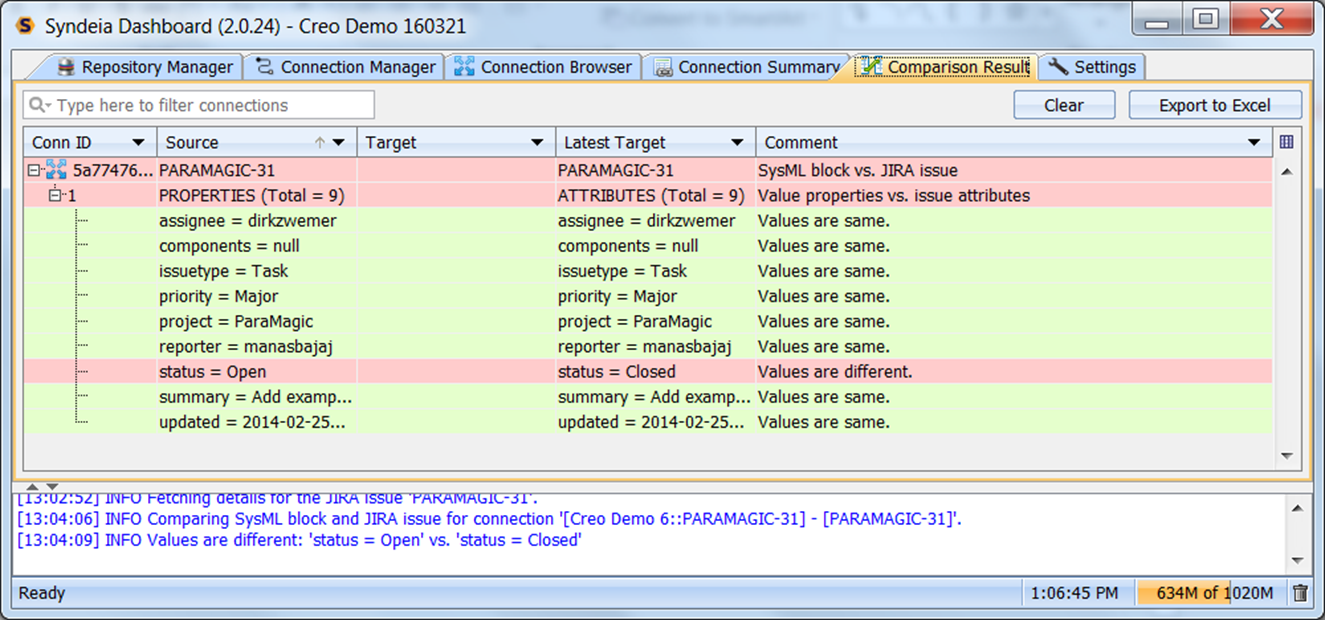This screenshot has height=620, width=1325.
Task: Click the Connection Summary tab icon
Action: coord(663,68)
